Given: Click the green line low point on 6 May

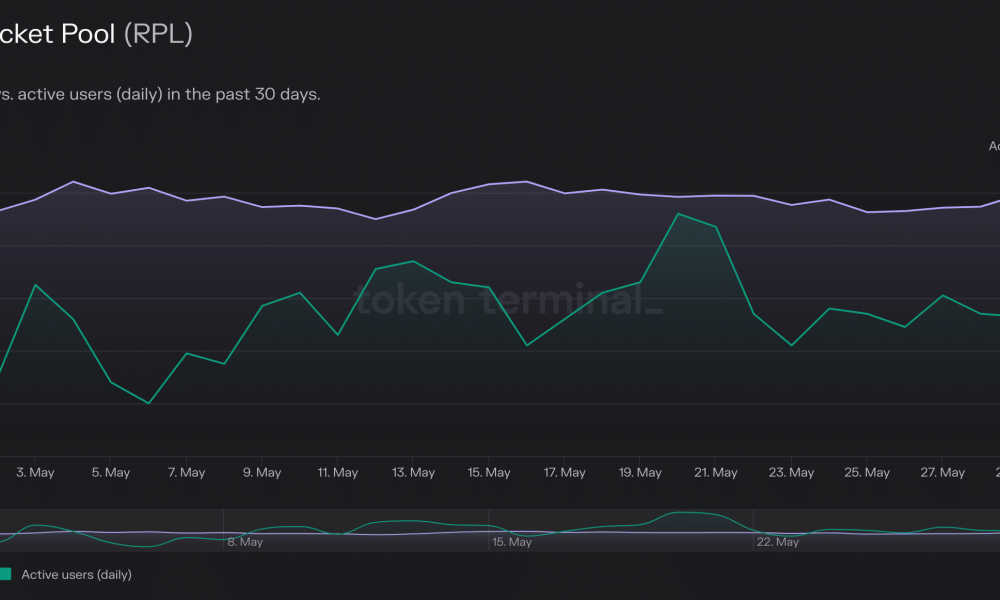Looking at the screenshot, I should click(149, 403).
